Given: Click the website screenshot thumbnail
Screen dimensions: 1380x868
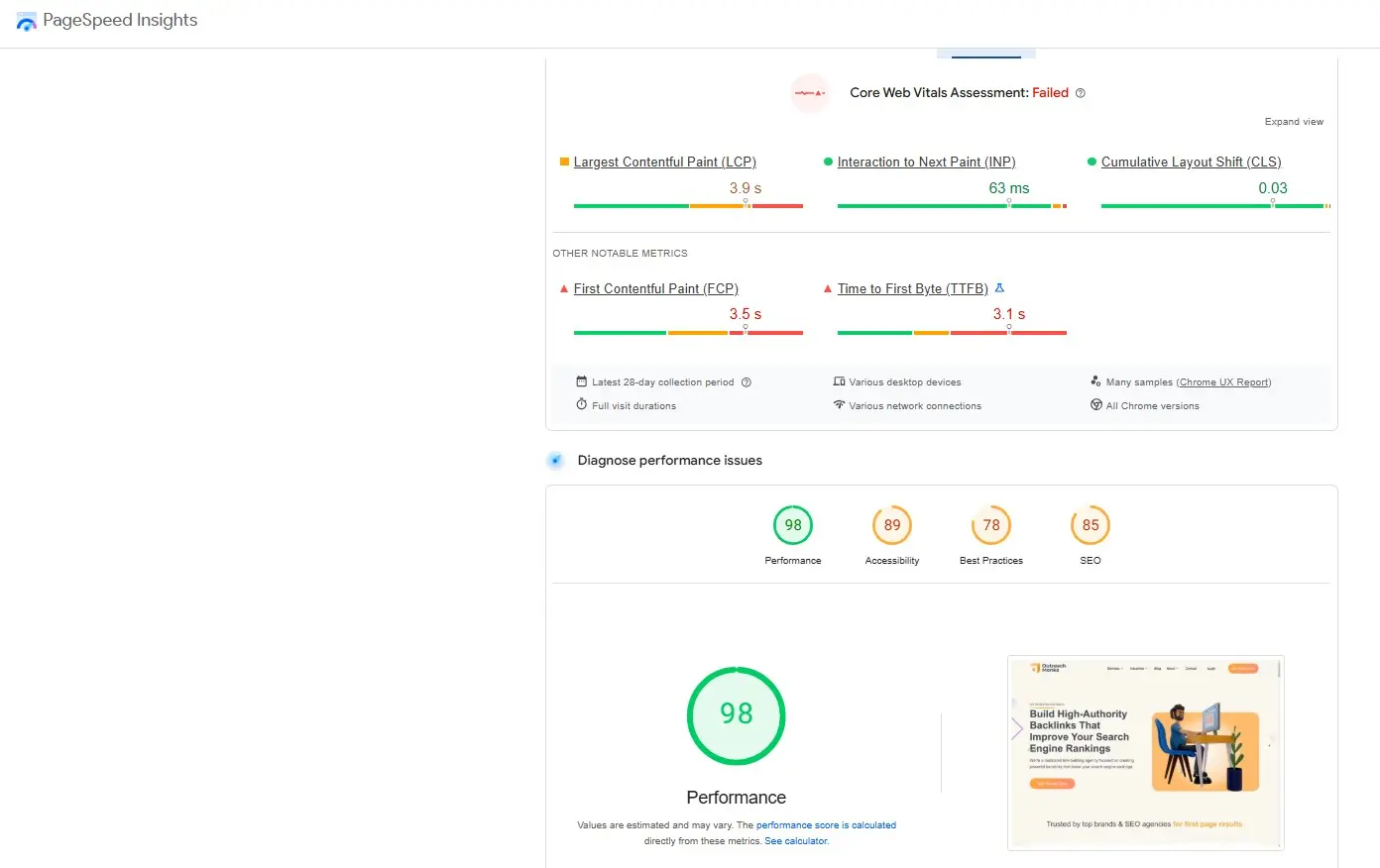Looking at the screenshot, I should 1145,753.
